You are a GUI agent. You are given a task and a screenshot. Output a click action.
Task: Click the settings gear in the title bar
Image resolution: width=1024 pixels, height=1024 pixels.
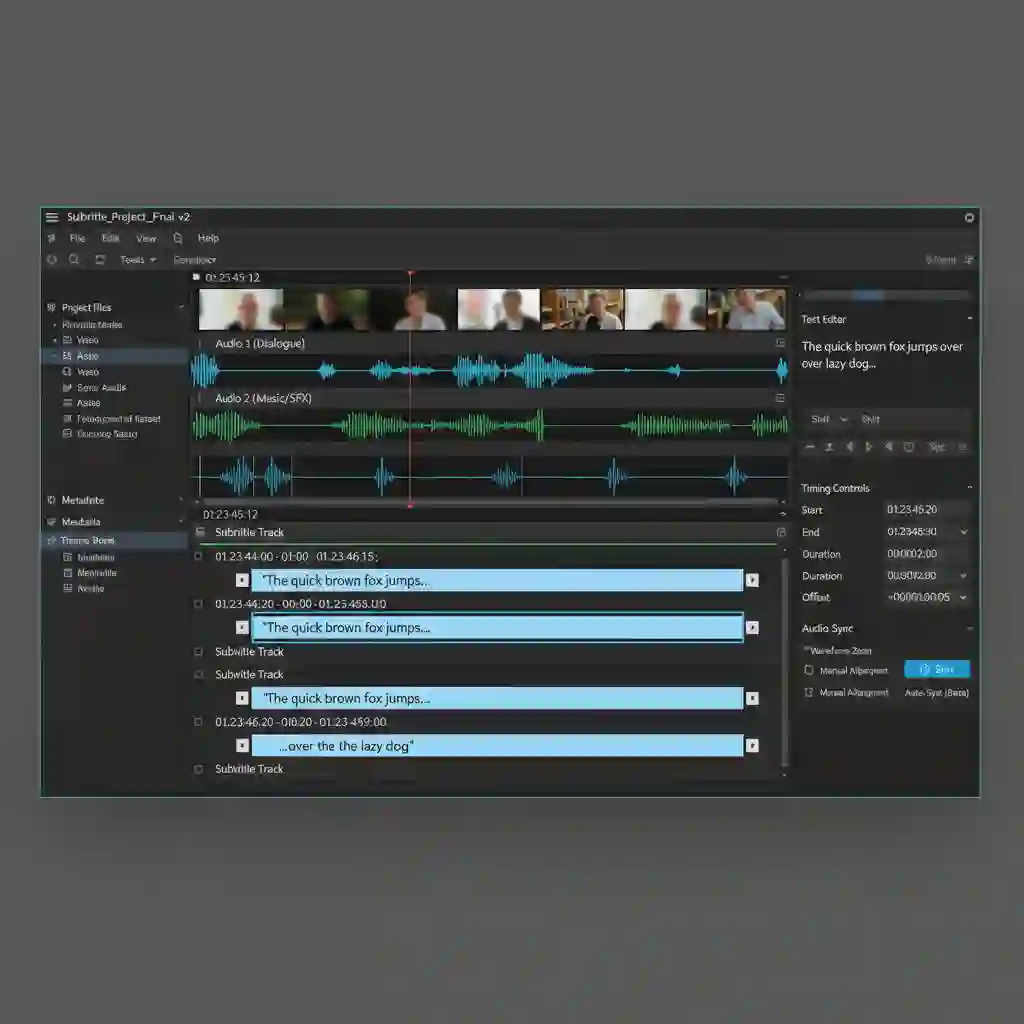(x=968, y=217)
